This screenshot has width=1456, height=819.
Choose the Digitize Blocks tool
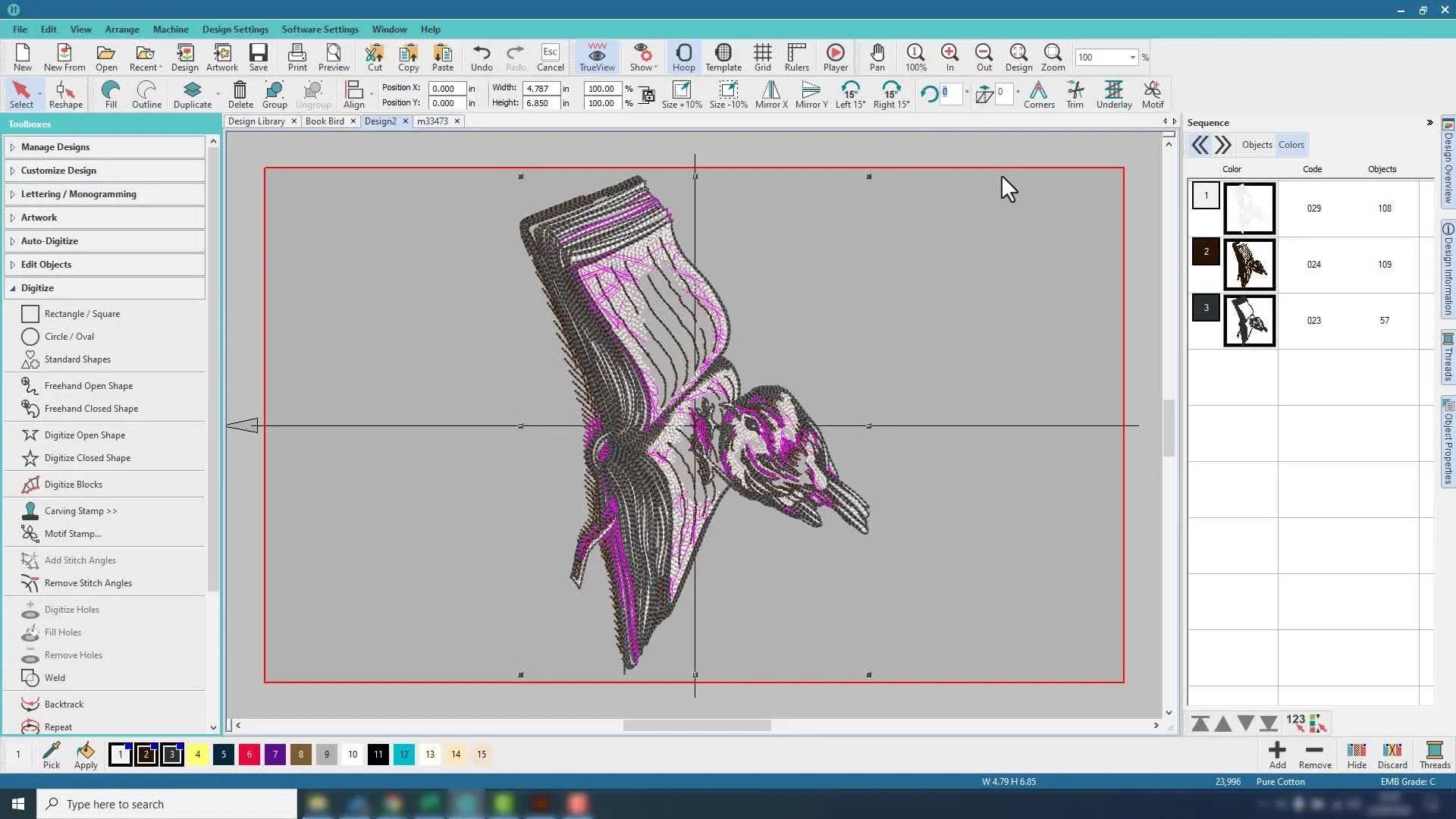coord(73,485)
